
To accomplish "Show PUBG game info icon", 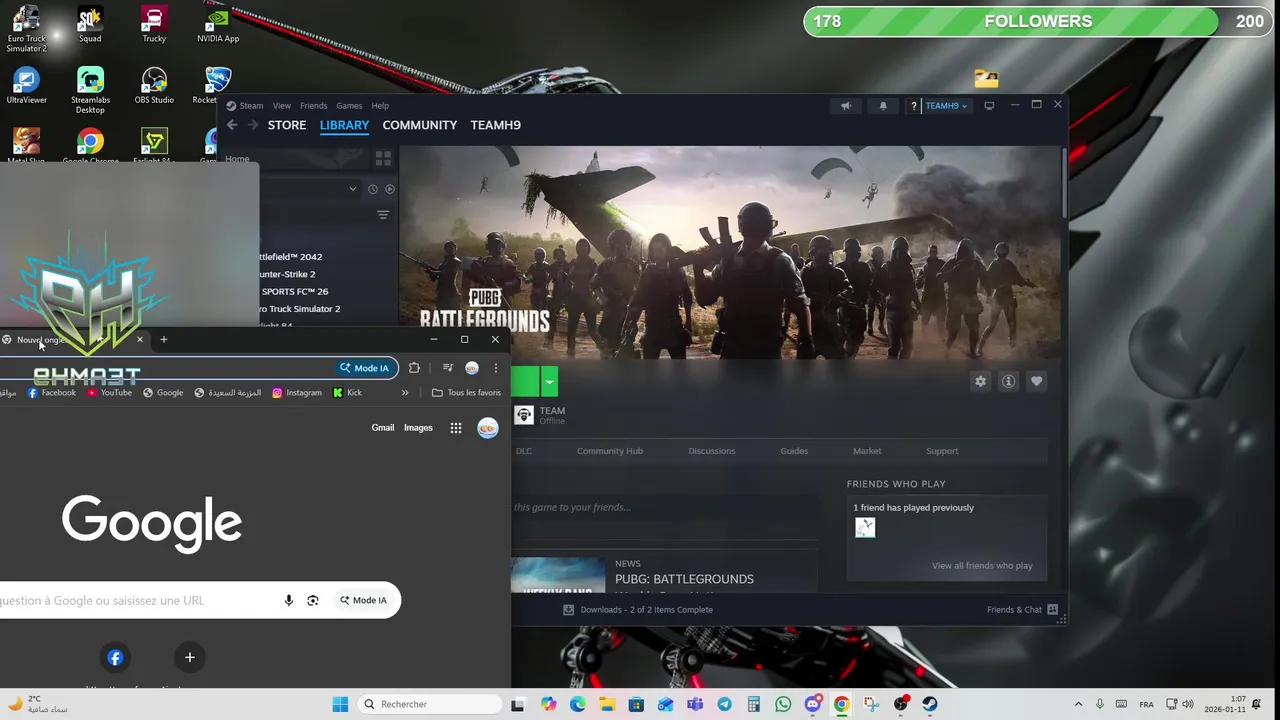I will [1008, 381].
